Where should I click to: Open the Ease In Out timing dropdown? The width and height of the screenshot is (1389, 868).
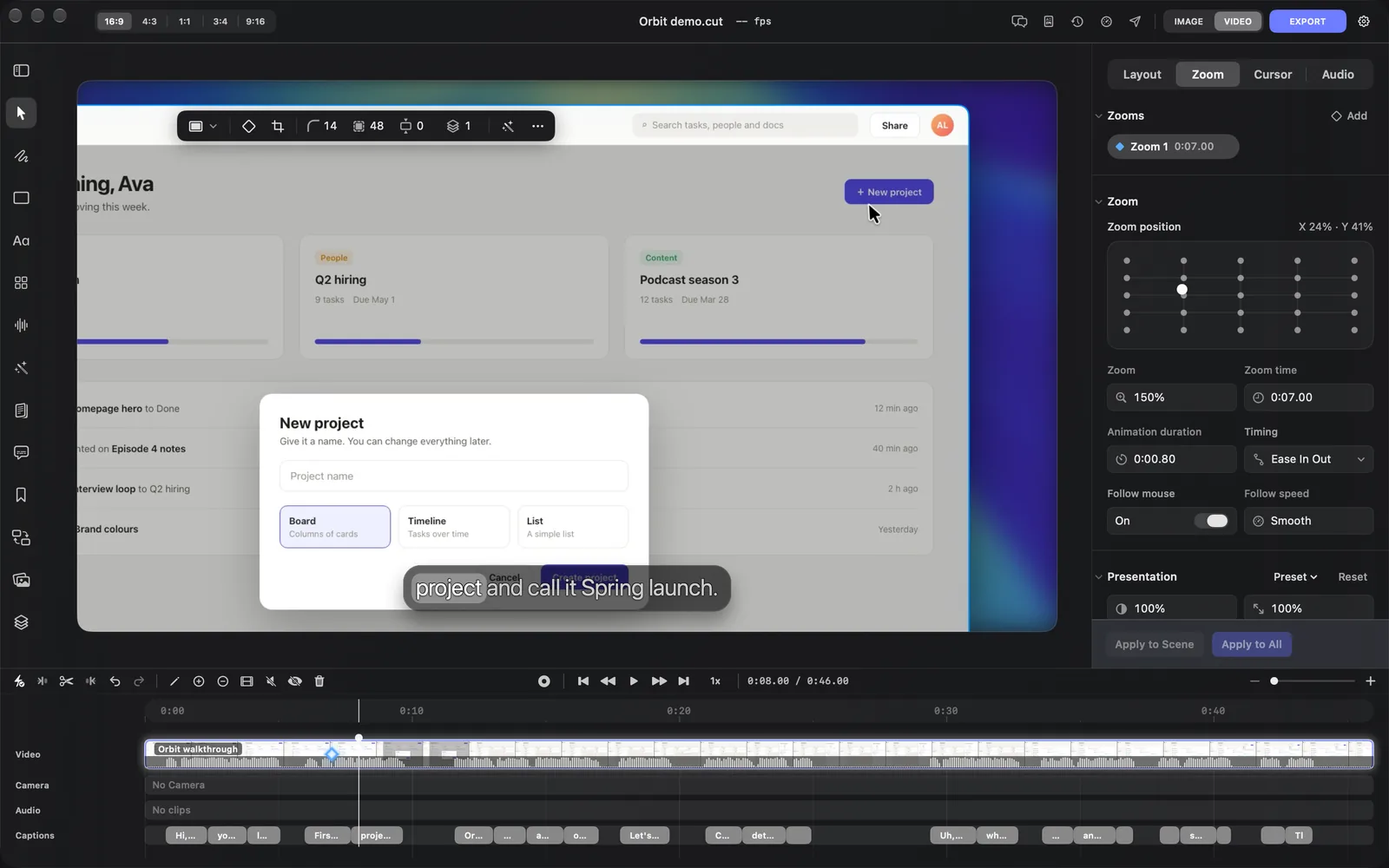[x=1308, y=459]
